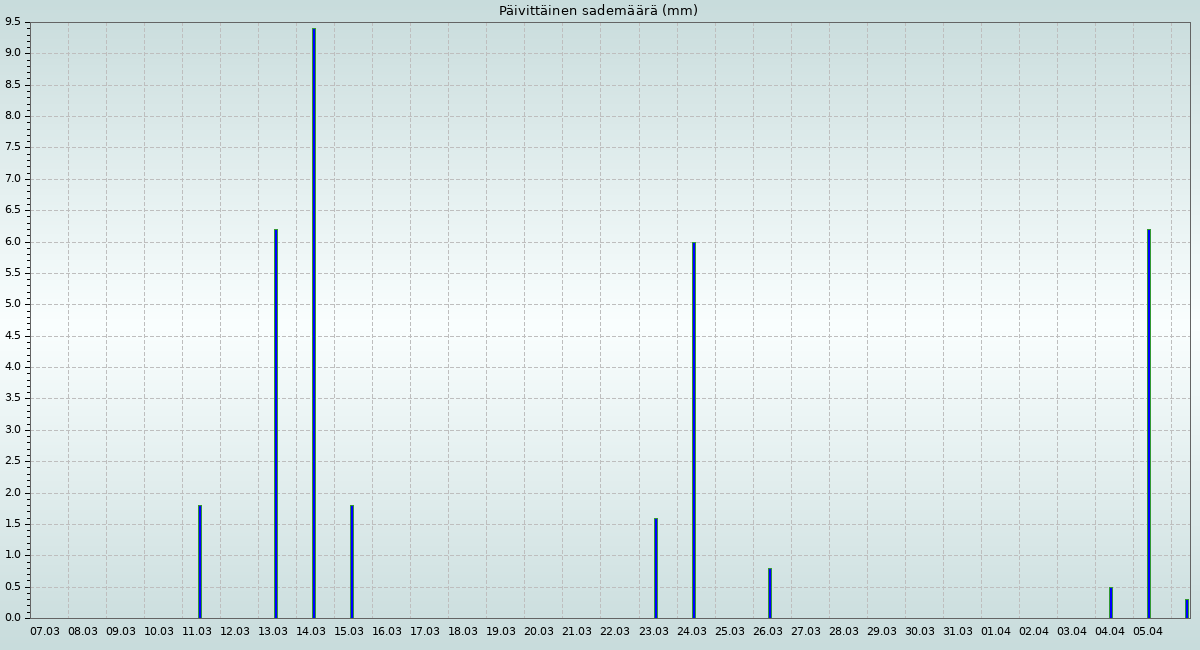Click the 07.03 date label on x-axis

point(45,632)
